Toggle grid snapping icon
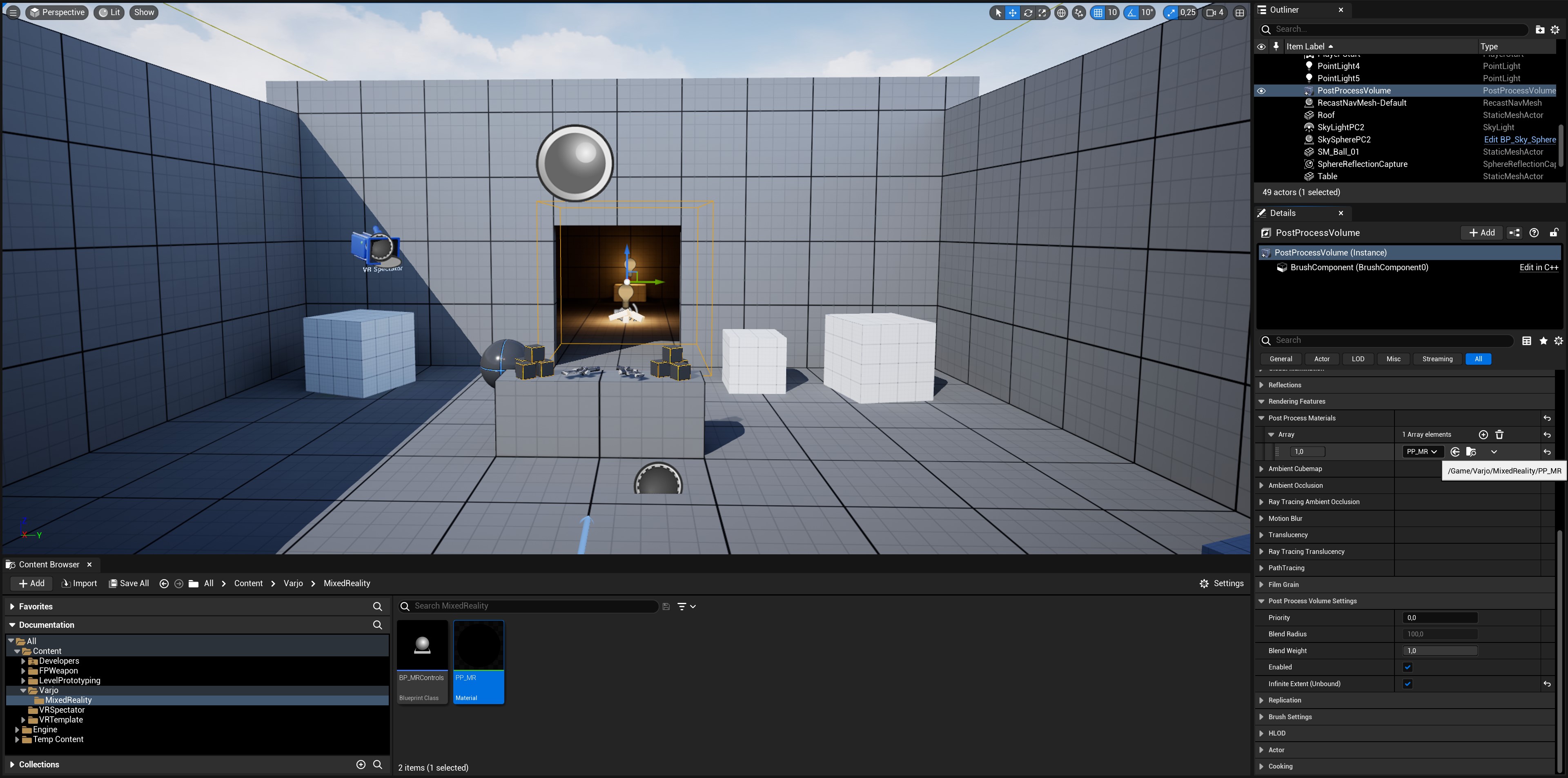 pyautogui.click(x=1098, y=12)
